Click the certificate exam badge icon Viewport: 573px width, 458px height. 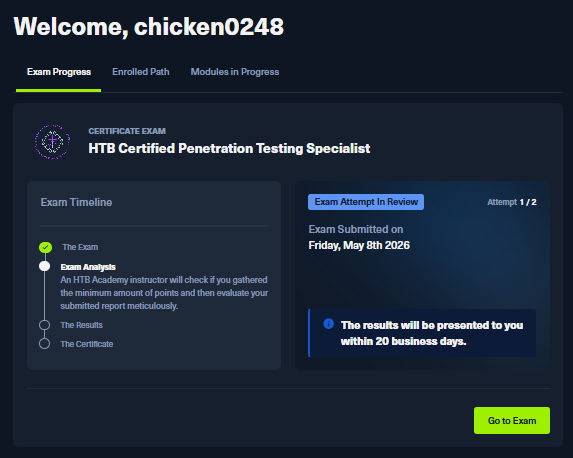click(x=53, y=142)
